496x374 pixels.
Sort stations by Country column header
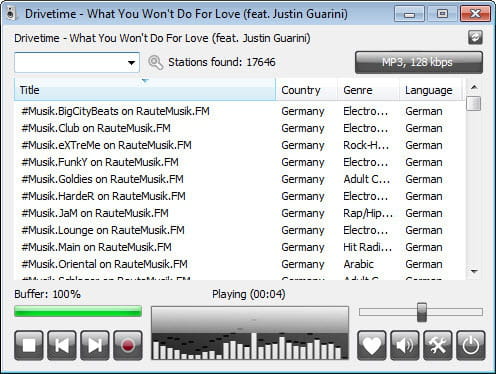(307, 90)
